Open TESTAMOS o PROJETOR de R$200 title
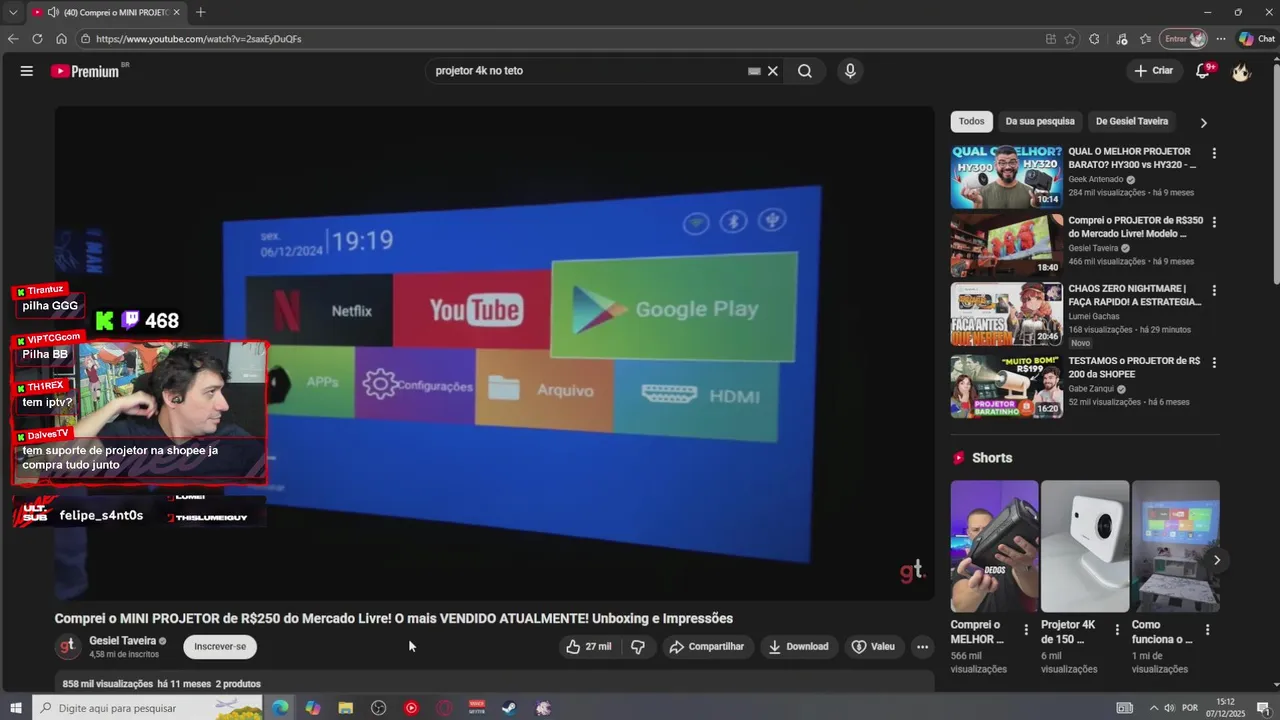The height and width of the screenshot is (720, 1280). pyautogui.click(x=1134, y=367)
